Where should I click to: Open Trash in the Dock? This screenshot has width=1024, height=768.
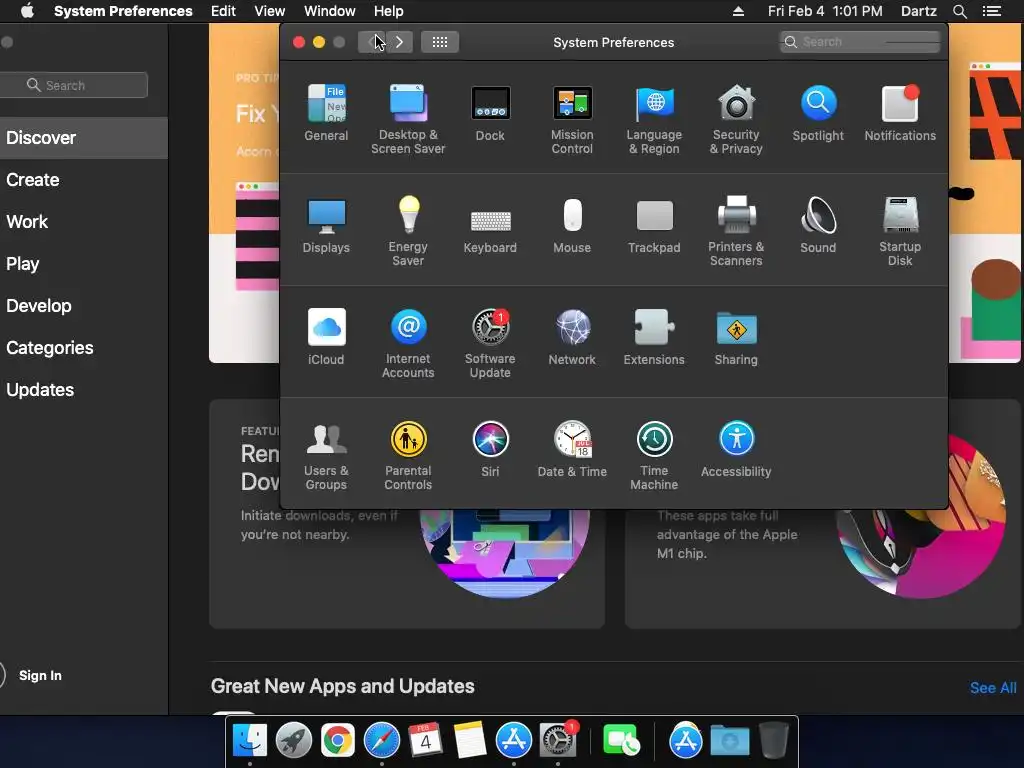point(774,741)
